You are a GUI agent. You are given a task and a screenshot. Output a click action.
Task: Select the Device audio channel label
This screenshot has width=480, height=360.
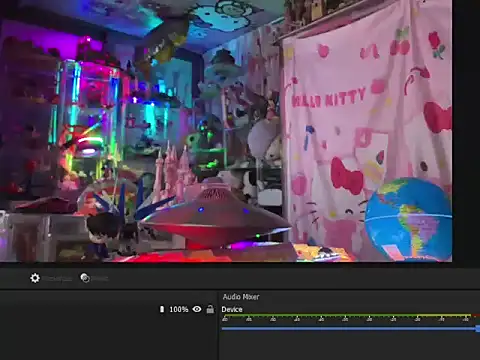(232, 309)
